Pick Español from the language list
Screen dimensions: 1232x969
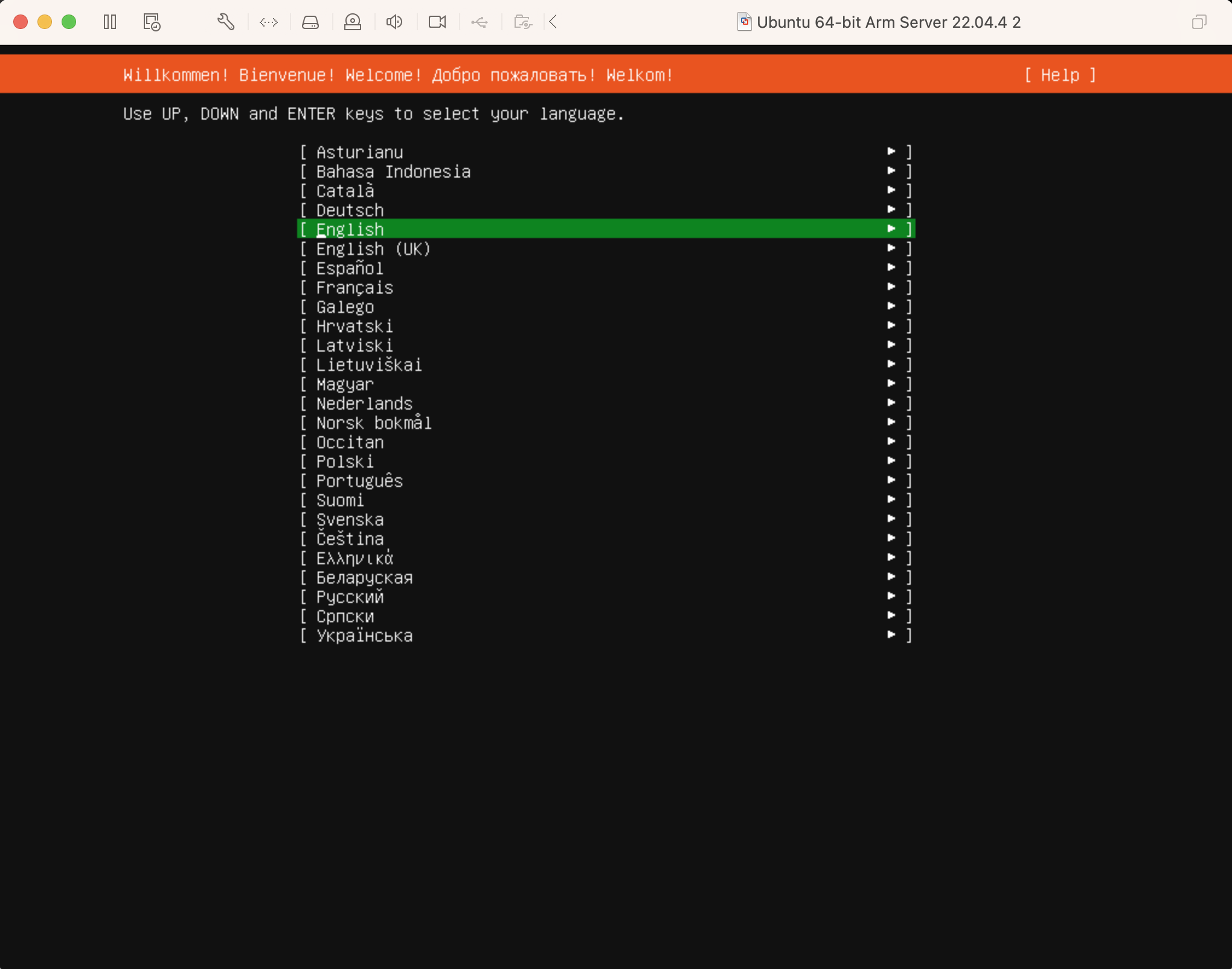coord(350,268)
